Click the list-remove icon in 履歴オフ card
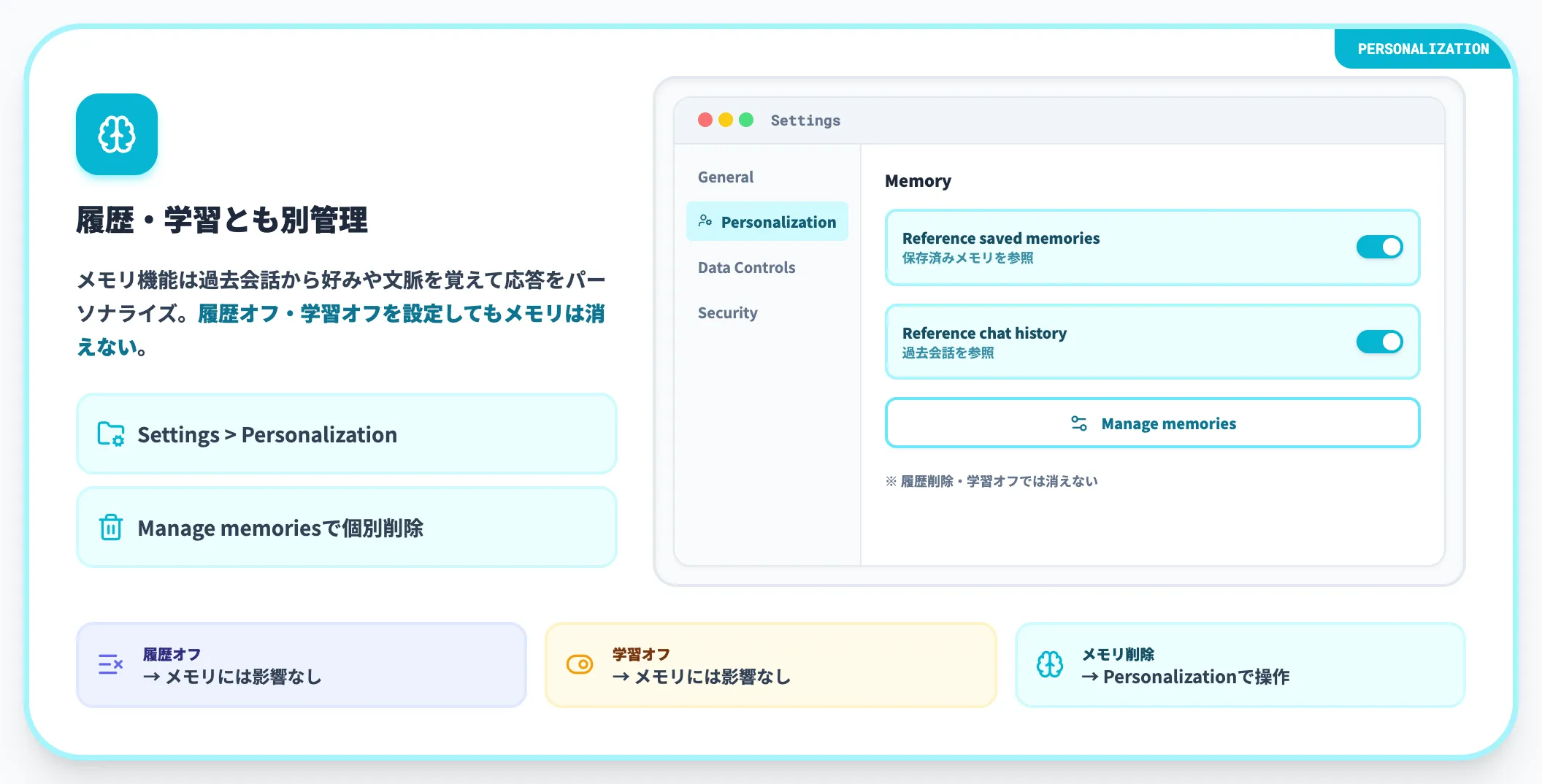Image resolution: width=1542 pixels, height=784 pixels. coord(111,664)
